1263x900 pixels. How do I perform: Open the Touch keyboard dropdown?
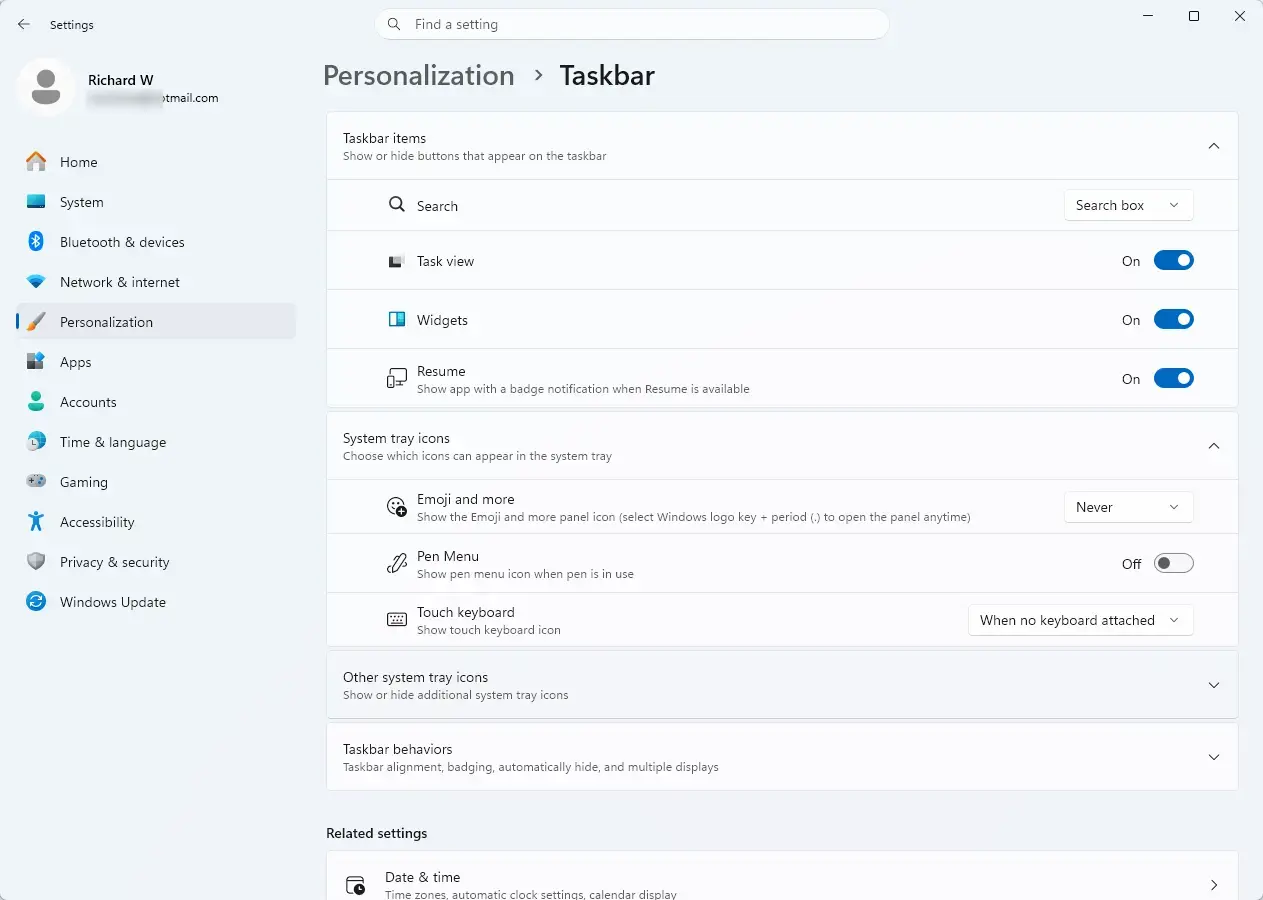(1080, 620)
